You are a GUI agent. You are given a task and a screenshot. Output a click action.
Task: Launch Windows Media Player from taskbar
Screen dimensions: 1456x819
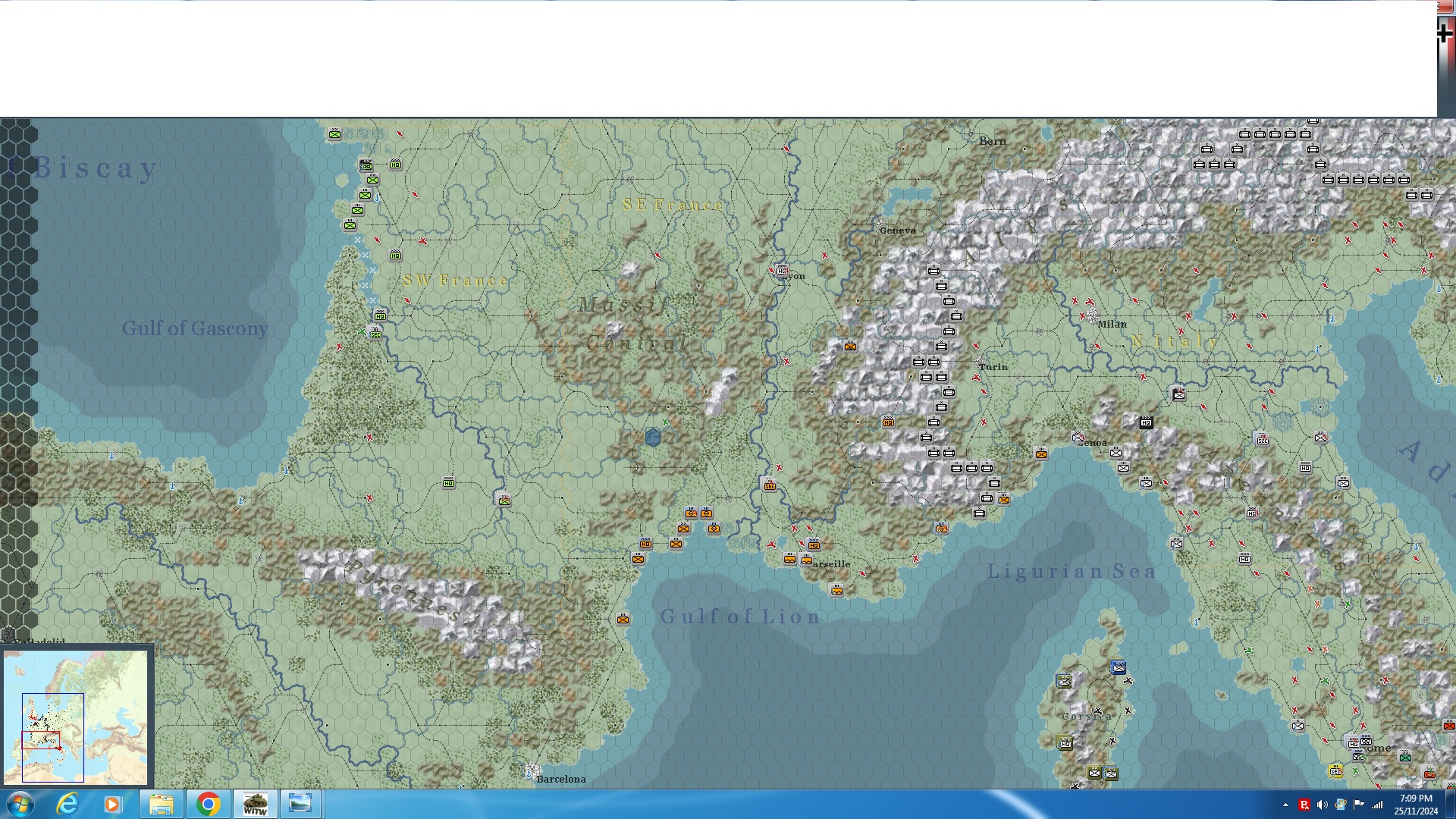112,804
